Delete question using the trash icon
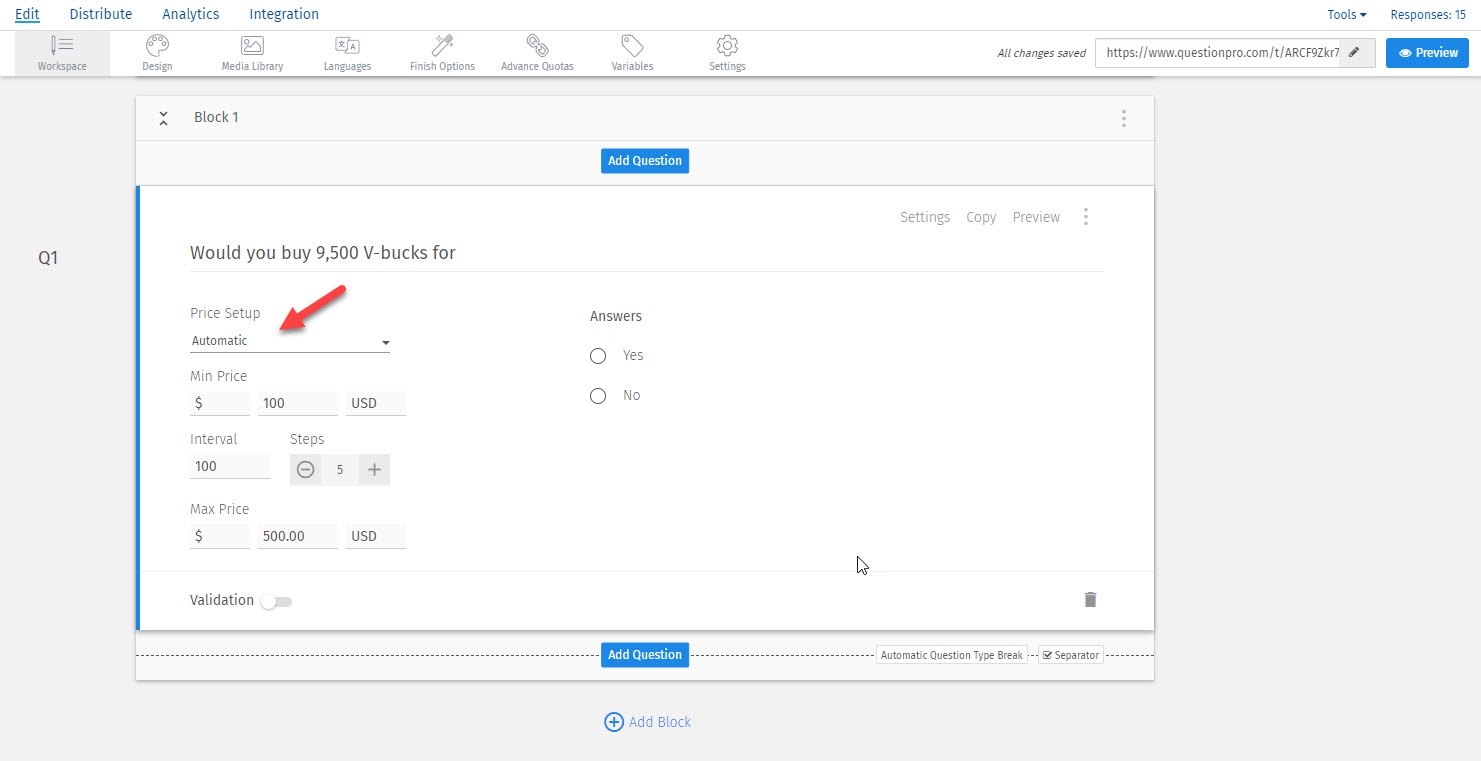 [1090, 600]
